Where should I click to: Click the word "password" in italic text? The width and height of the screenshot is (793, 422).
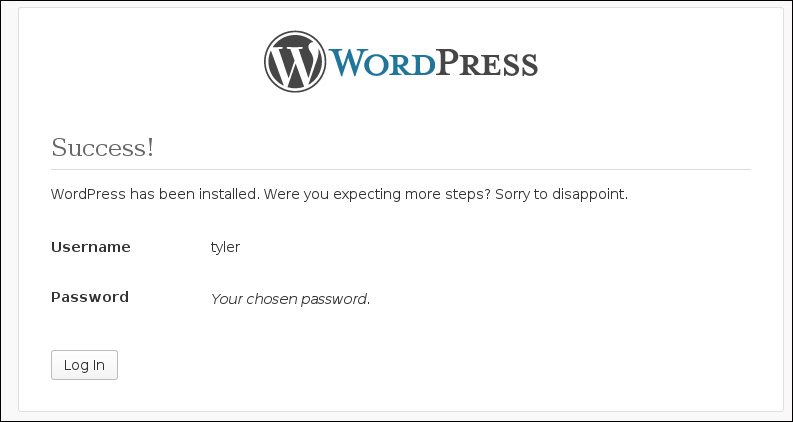pyautogui.click(x=334, y=299)
